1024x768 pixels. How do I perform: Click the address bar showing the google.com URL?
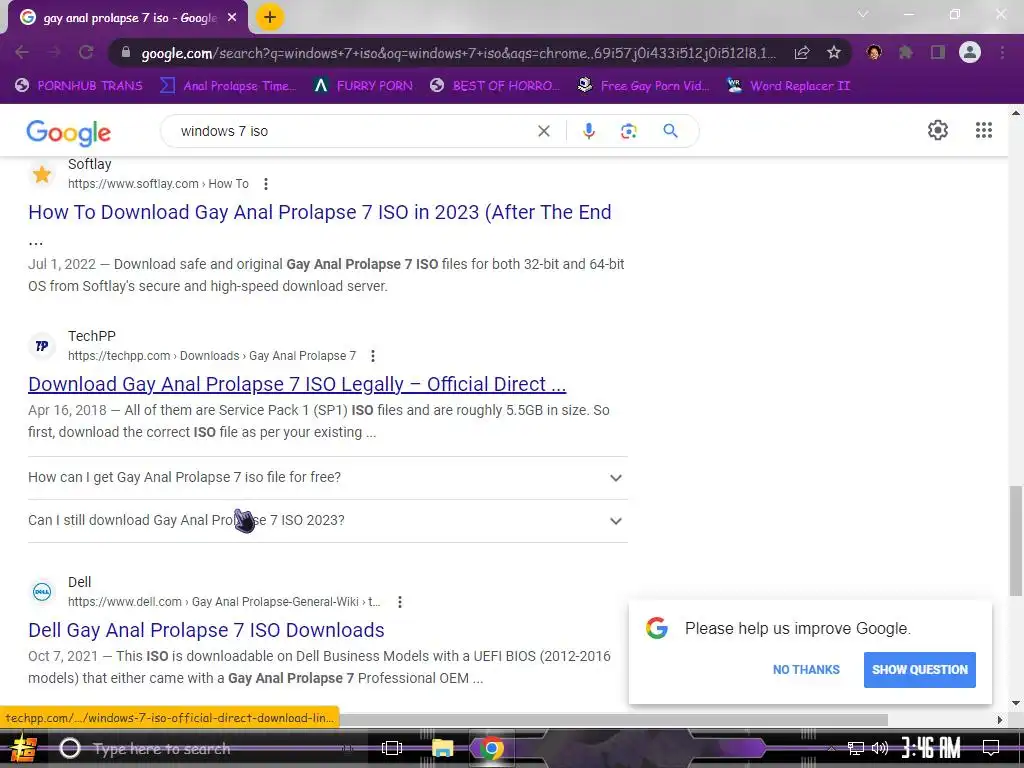(x=457, y=53)
